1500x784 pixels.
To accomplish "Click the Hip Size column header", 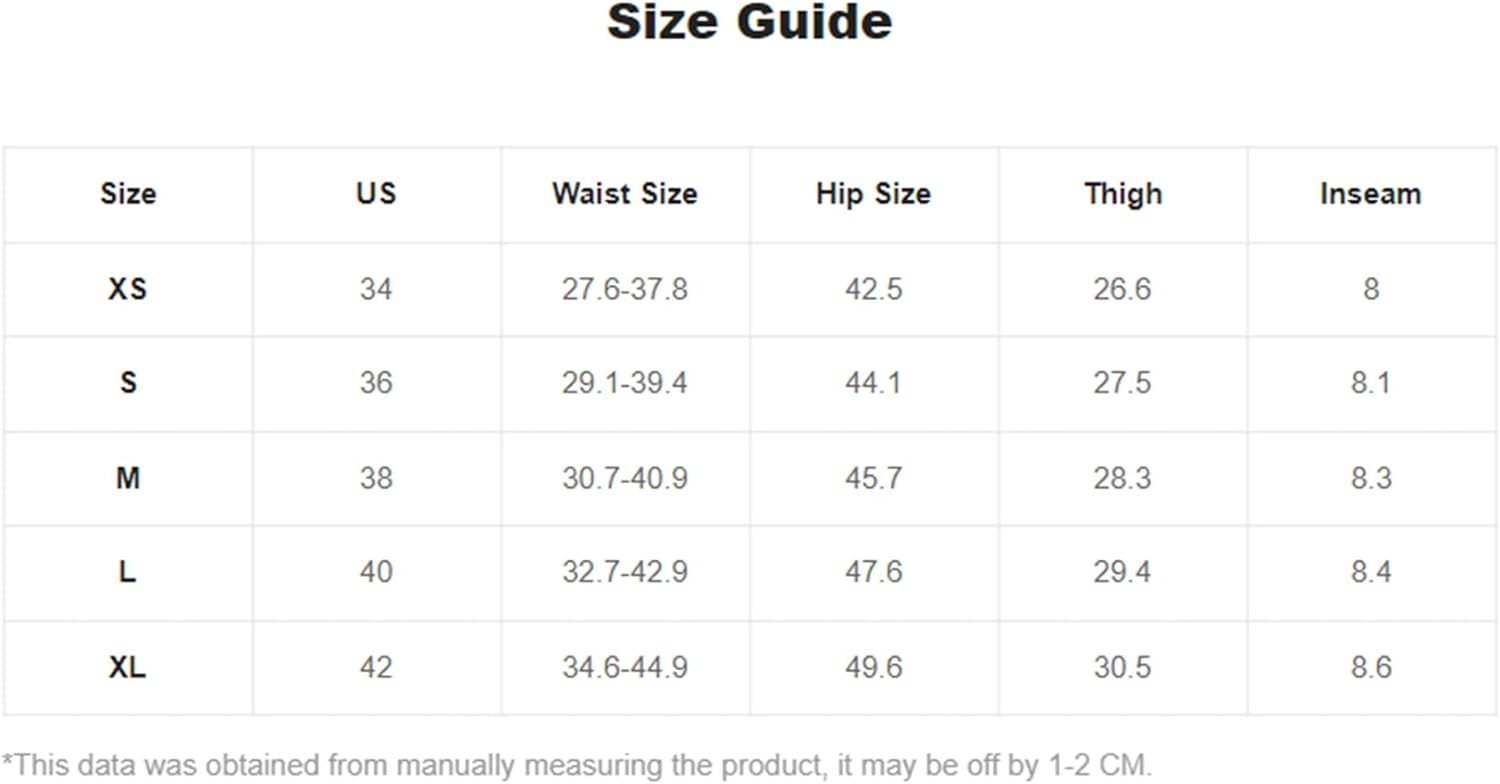I will point(873,193).
